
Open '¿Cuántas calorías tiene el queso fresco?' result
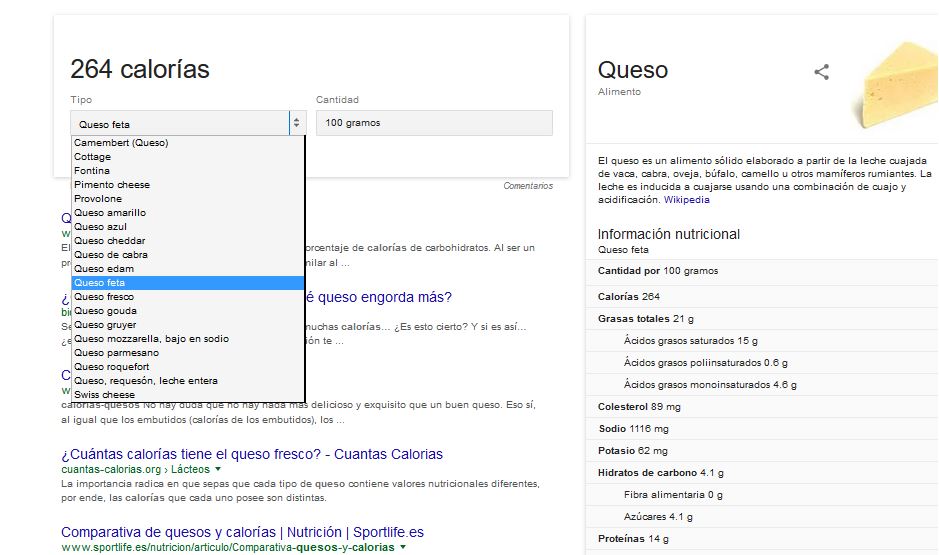[252, 454]
